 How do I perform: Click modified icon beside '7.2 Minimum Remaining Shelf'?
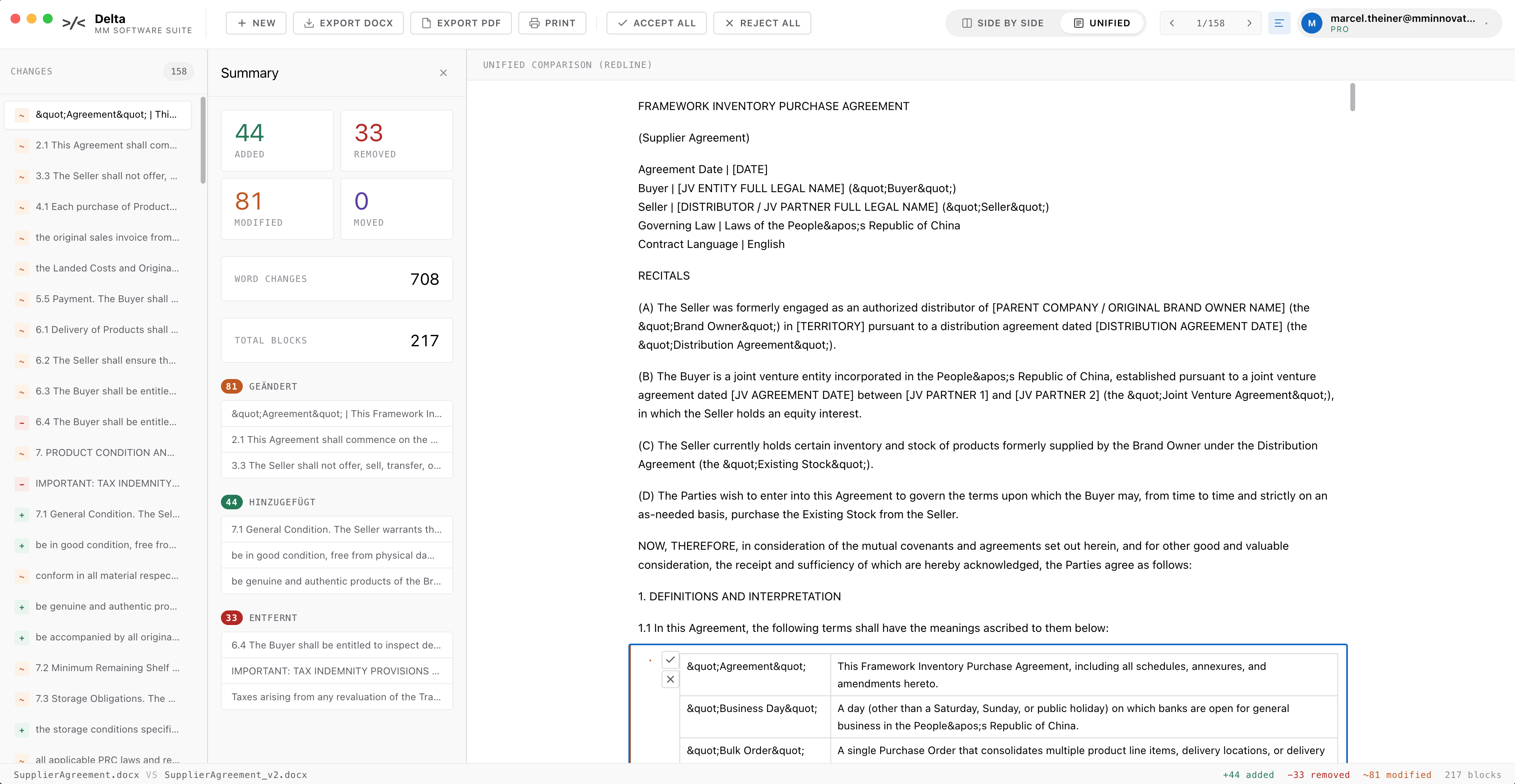coord(22,668)
